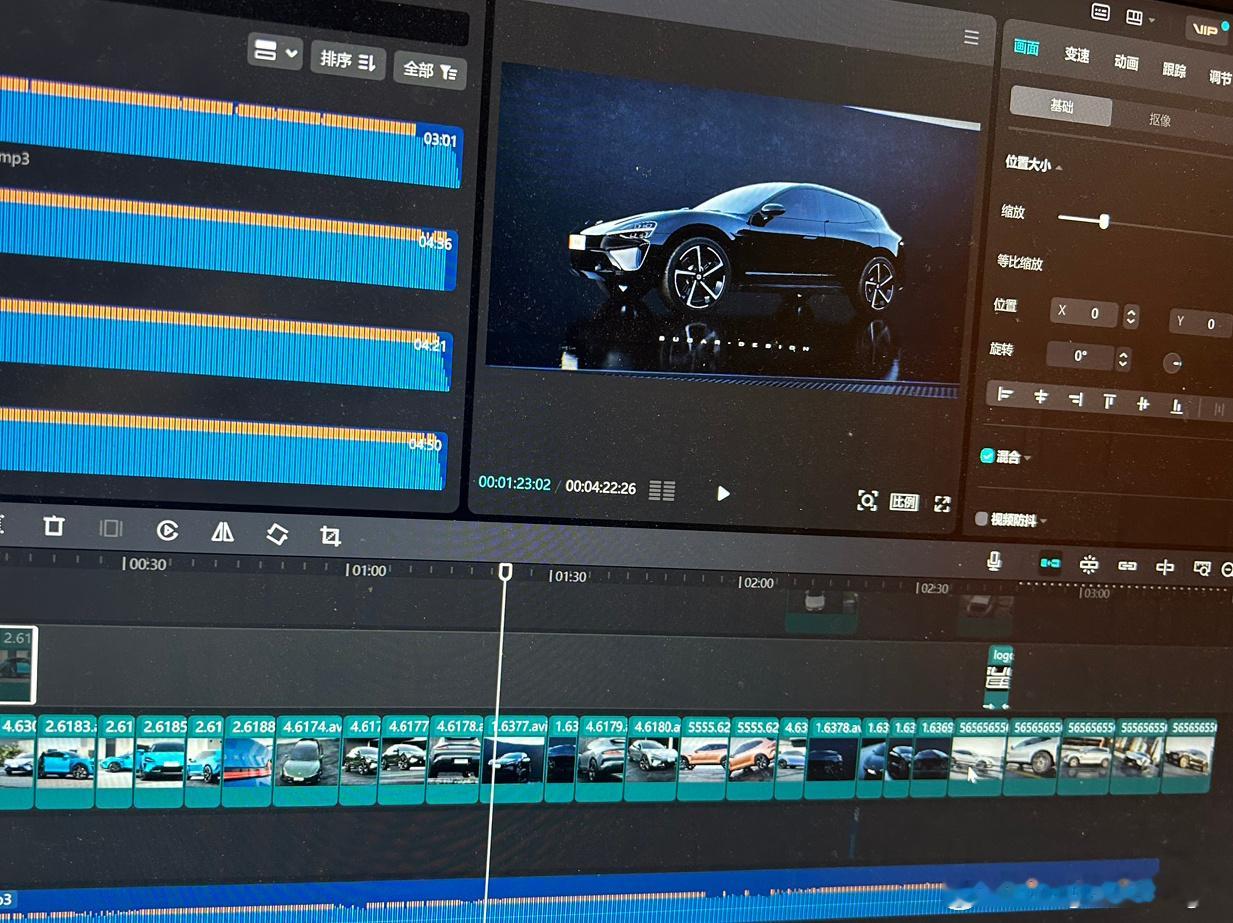The height and width of the screenshot is (923, 1233).
Task: Click the freeze frame icon in timeline toolbar
Action: point(111,528)
